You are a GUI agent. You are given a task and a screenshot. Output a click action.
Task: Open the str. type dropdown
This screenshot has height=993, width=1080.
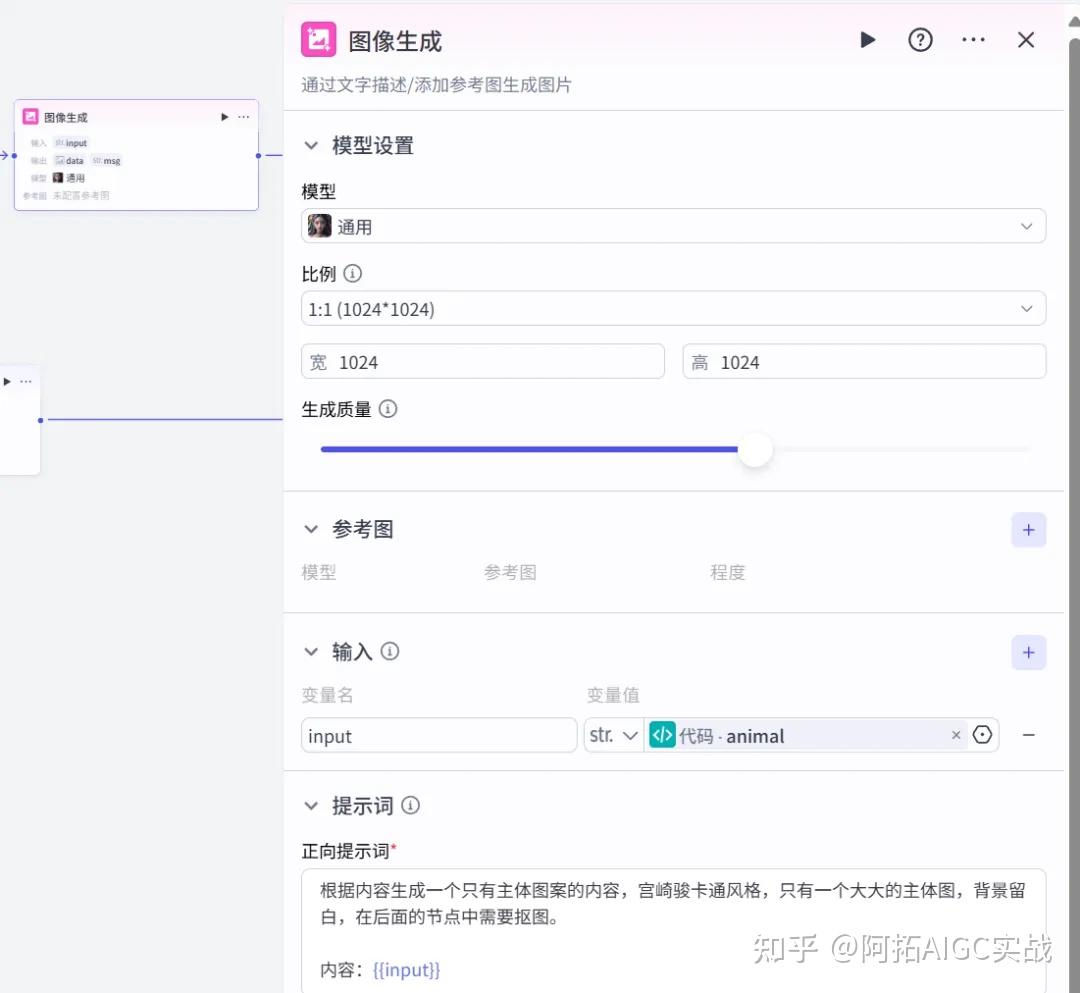[x=613, y=735]
